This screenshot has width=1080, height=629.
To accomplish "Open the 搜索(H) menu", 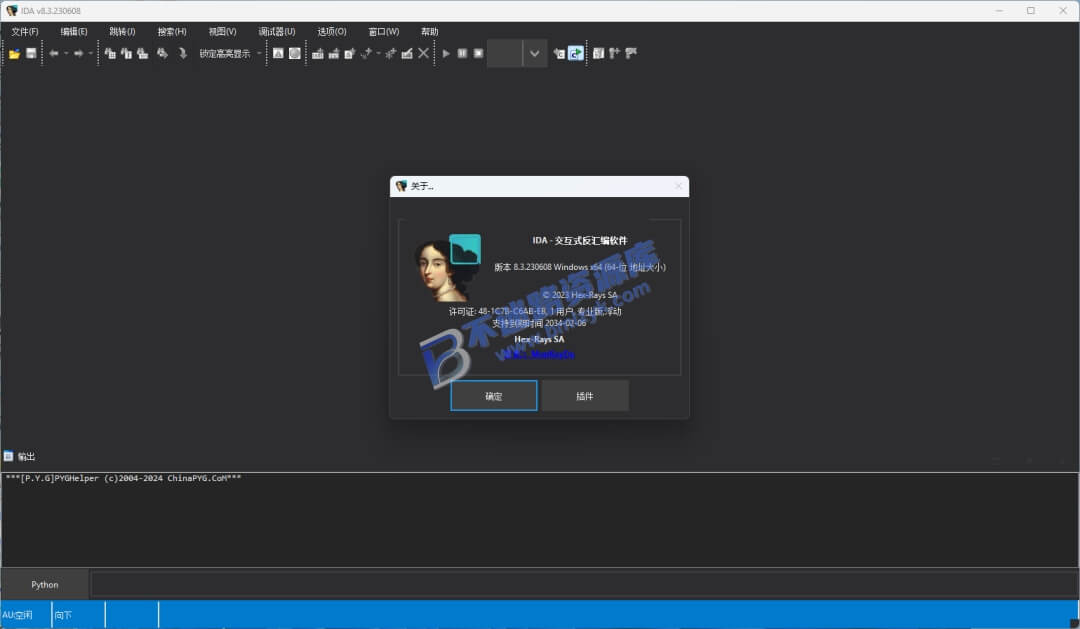I will pos(172,32).
